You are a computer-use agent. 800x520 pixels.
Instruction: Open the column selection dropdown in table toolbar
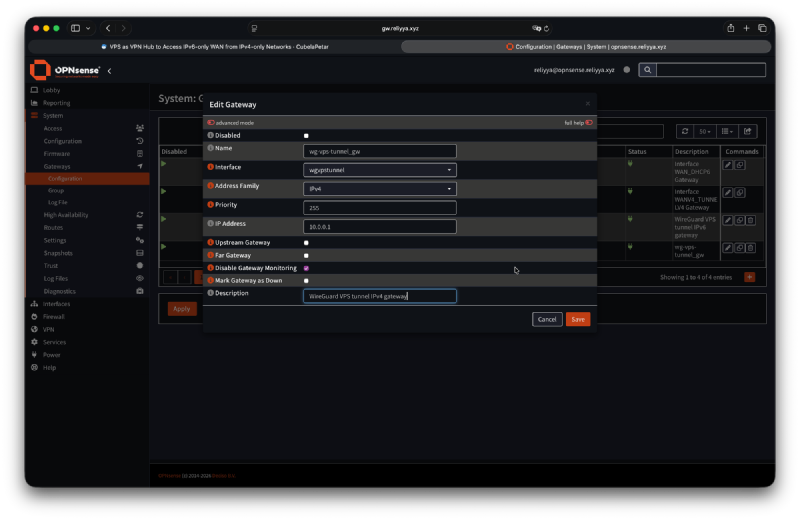tap(727, 131)
